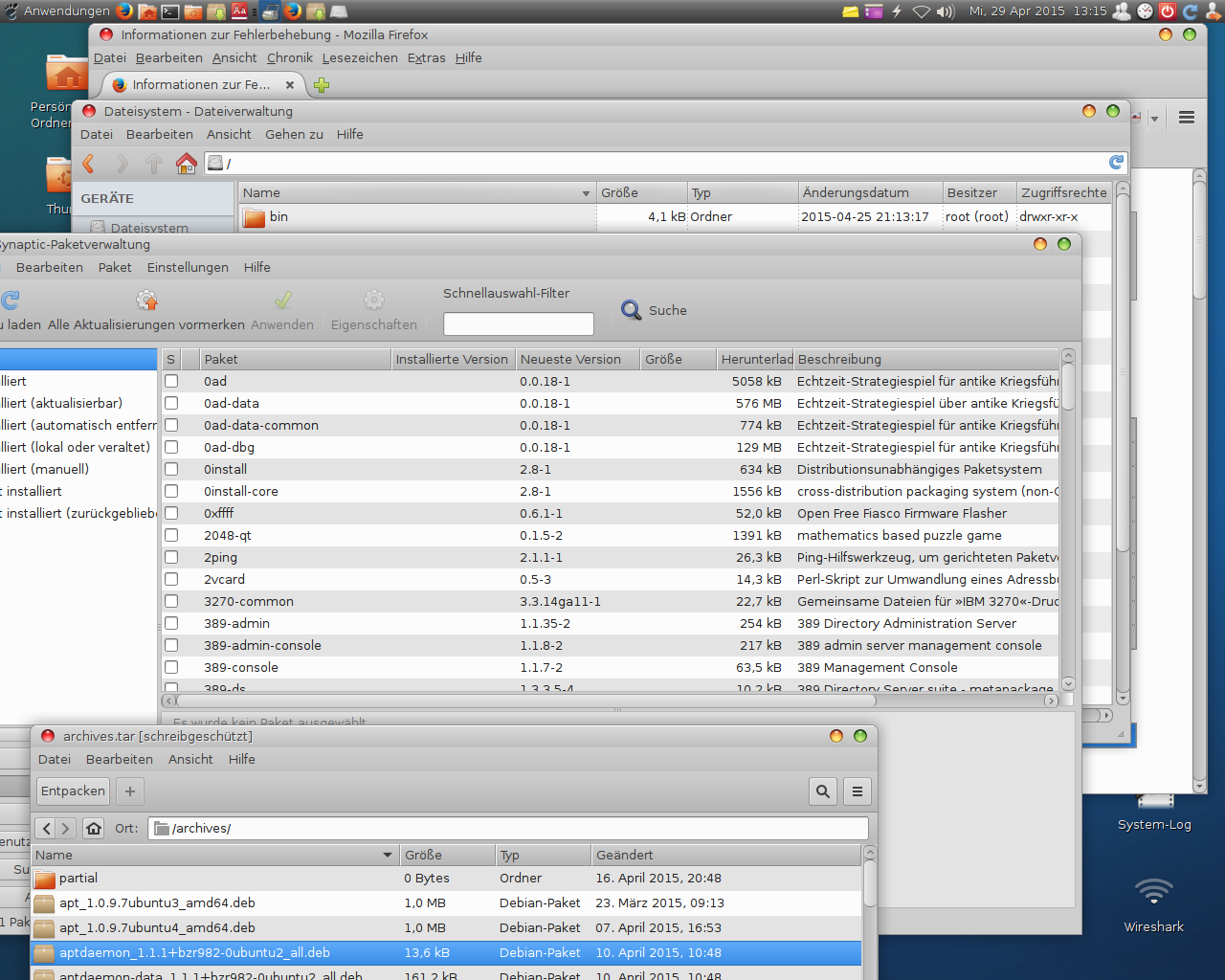
Task: Open Anwendungen applications menu
Action: click(57, 11)
